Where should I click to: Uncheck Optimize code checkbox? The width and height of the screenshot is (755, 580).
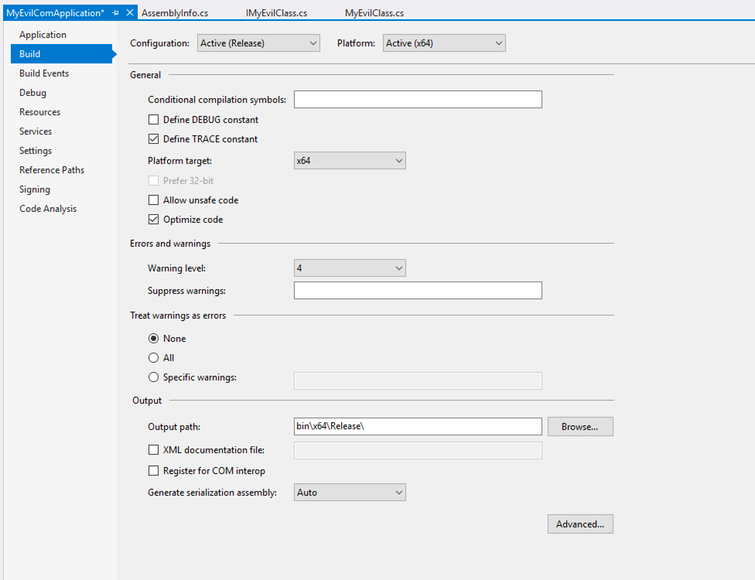point(153,219)
